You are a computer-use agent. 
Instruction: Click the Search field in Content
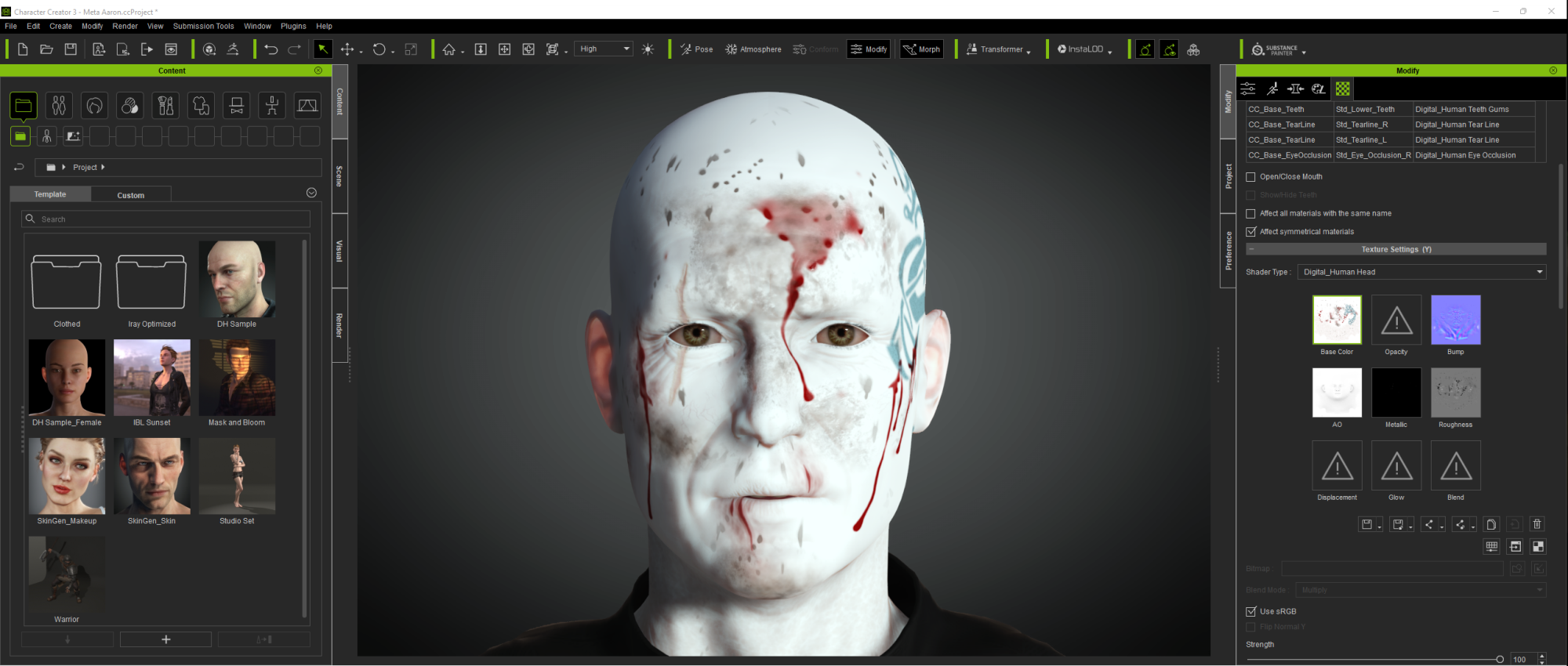pyautogui.click(x=165, y=219)
